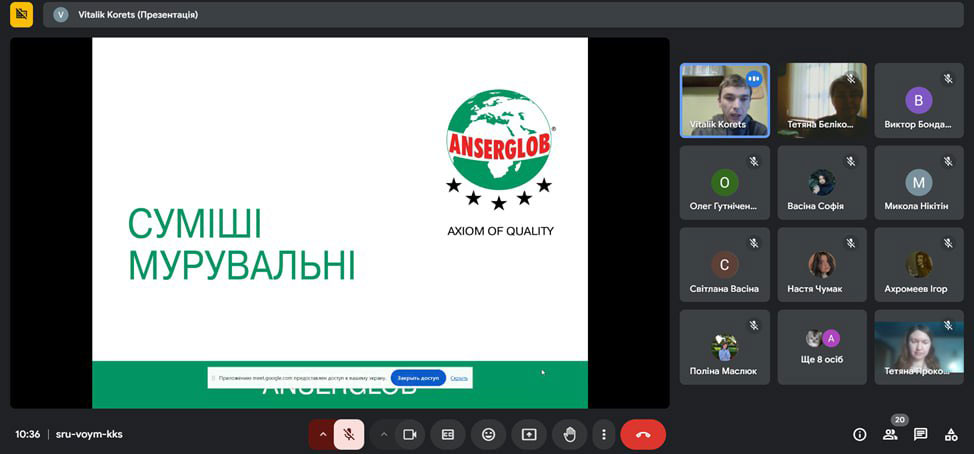The image size is (974, 454).
Task: Leave call with red hang-up button
Action: pyautogui.click(x=643, y=435)
